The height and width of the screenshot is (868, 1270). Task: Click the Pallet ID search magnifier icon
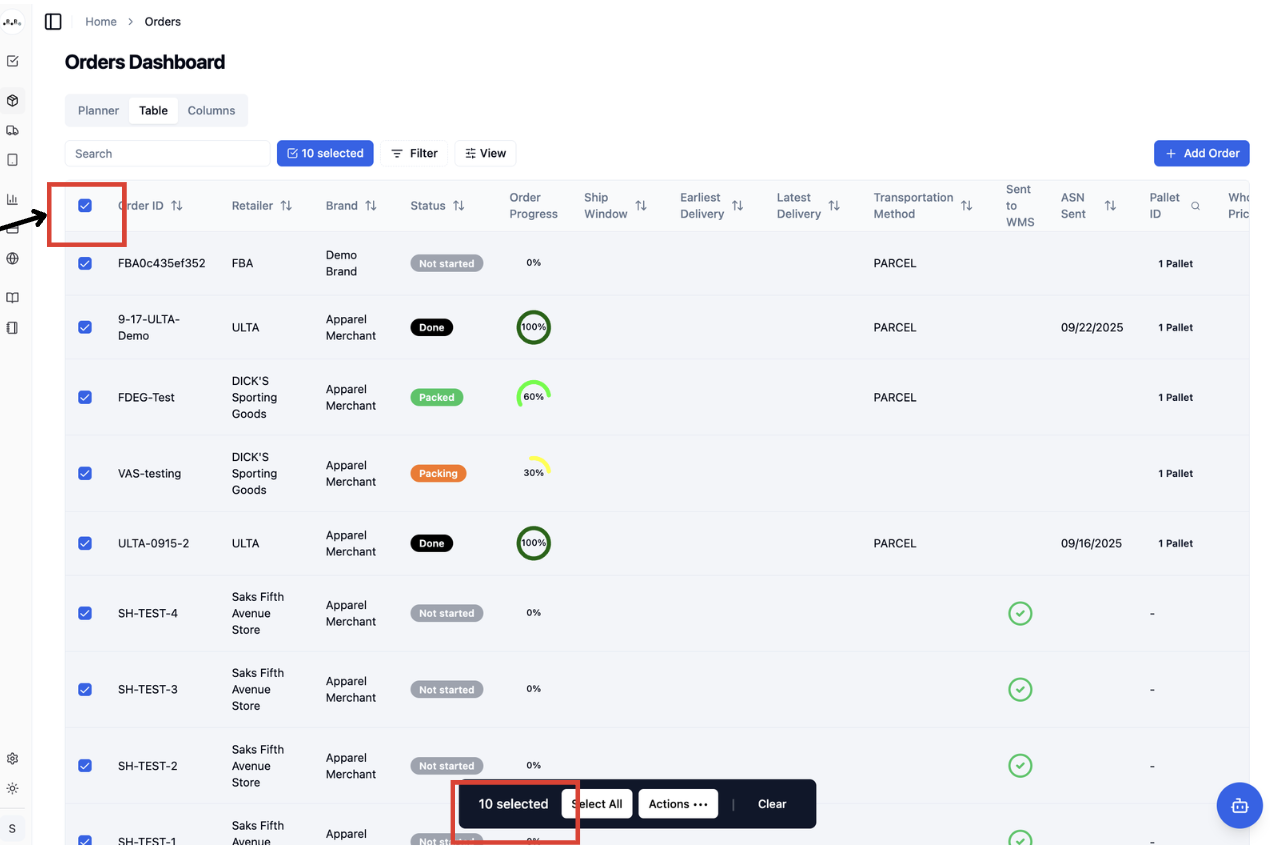(x=1195, y=206)
